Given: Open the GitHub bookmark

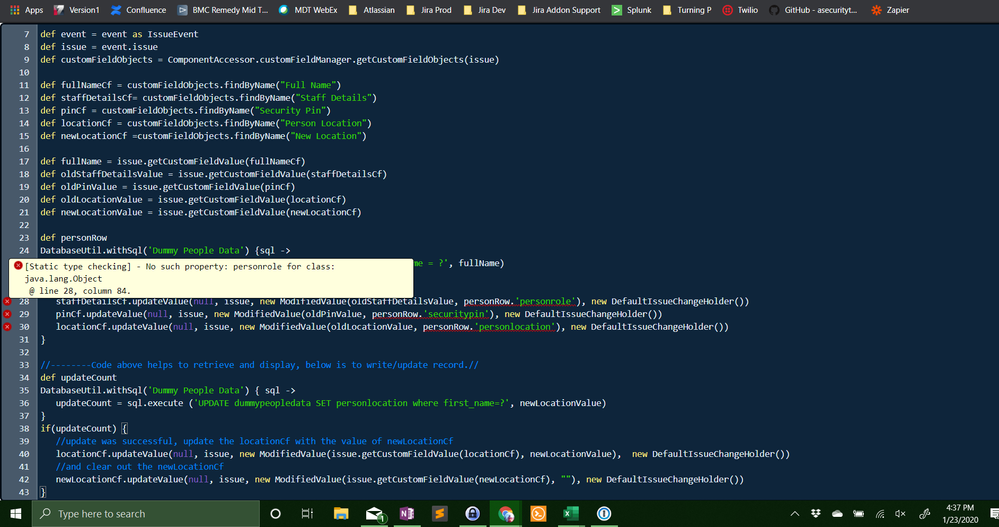Looking at the screenshot, I should click(x=813, y=10).
